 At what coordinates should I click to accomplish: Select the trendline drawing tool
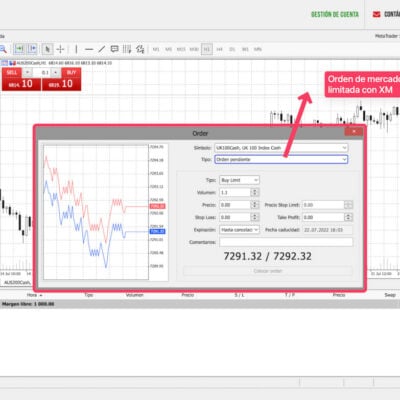102,49
